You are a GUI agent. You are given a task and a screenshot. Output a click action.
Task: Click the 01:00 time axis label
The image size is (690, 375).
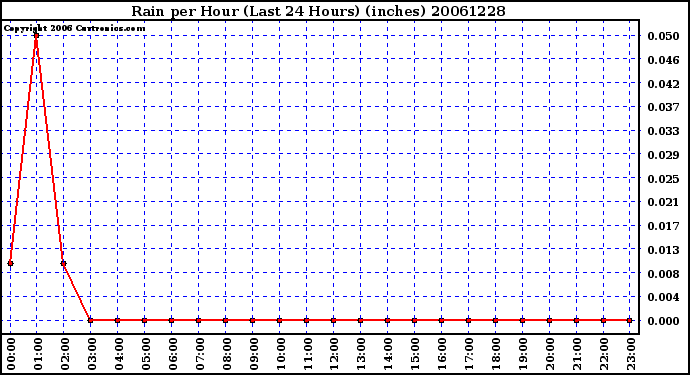(x=38, y=354)
